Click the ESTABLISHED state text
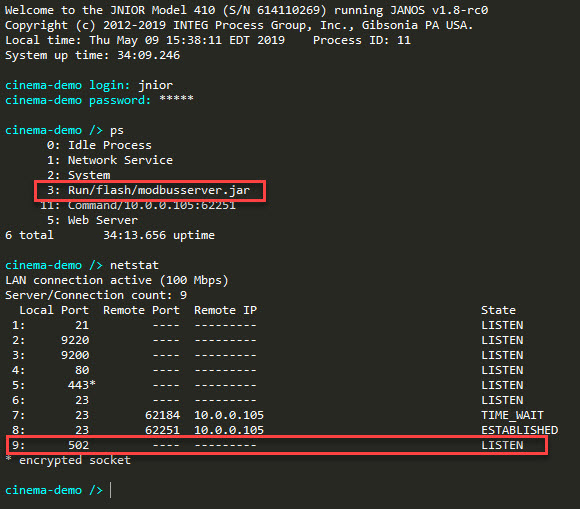Image resolution: width=580 pixels, height=509 pixels. [520, 430]
